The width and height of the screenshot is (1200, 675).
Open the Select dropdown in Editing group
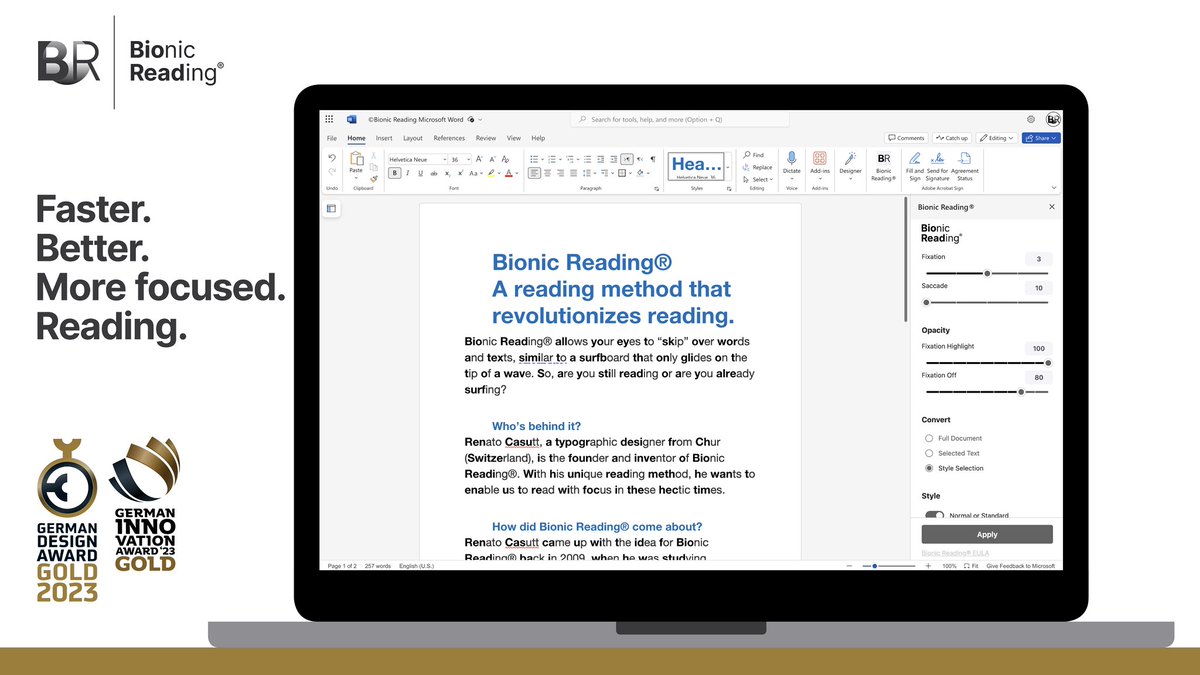point(758,179)
